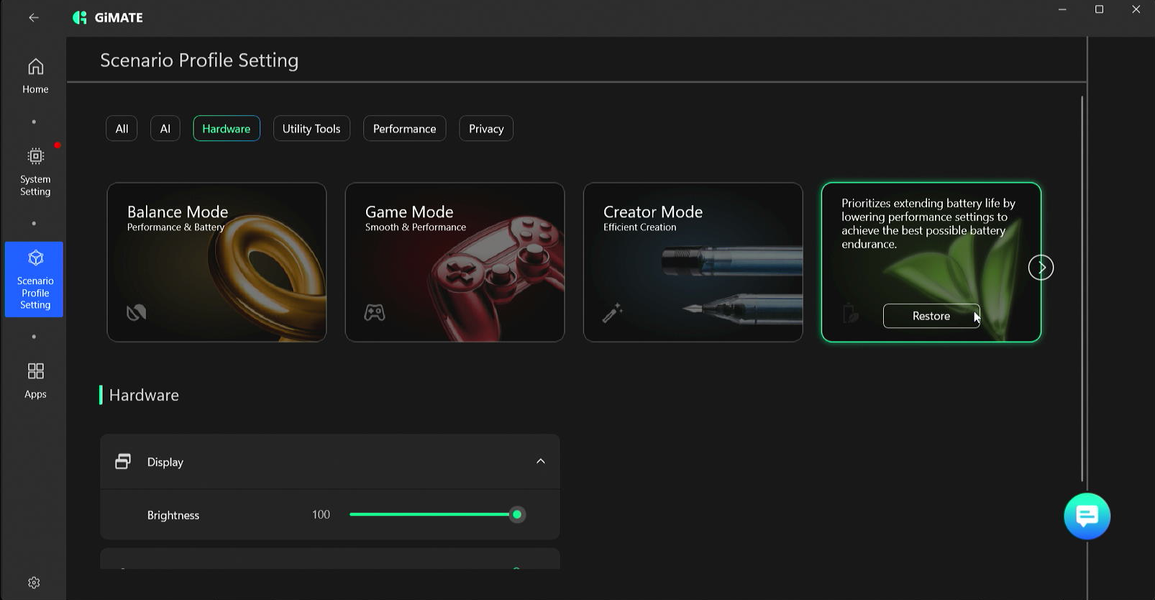Click the Brightness slider handle
The image size is (1155, 600).
(x=517, y=515)
